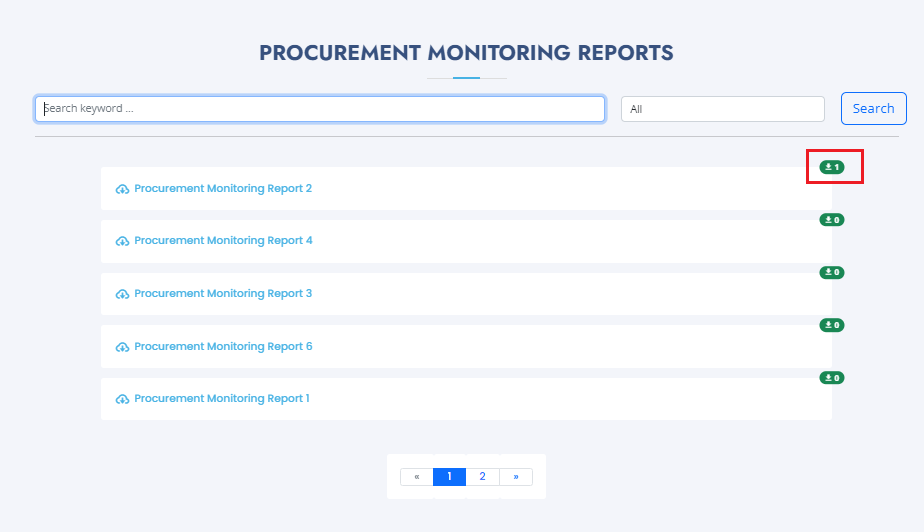The height and width of the screenshot is (532, 924).
Task: Open Procurement Monitoring Report 1 link
Action: [x=222, y=398]
